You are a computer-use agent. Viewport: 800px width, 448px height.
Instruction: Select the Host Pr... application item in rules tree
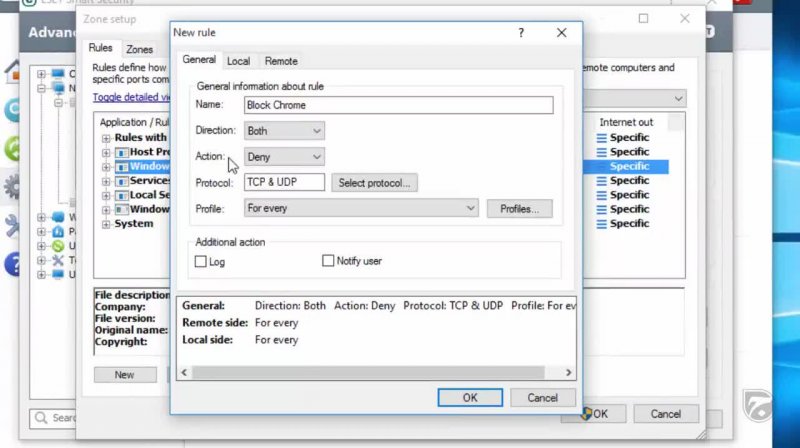tap(148, 152)
